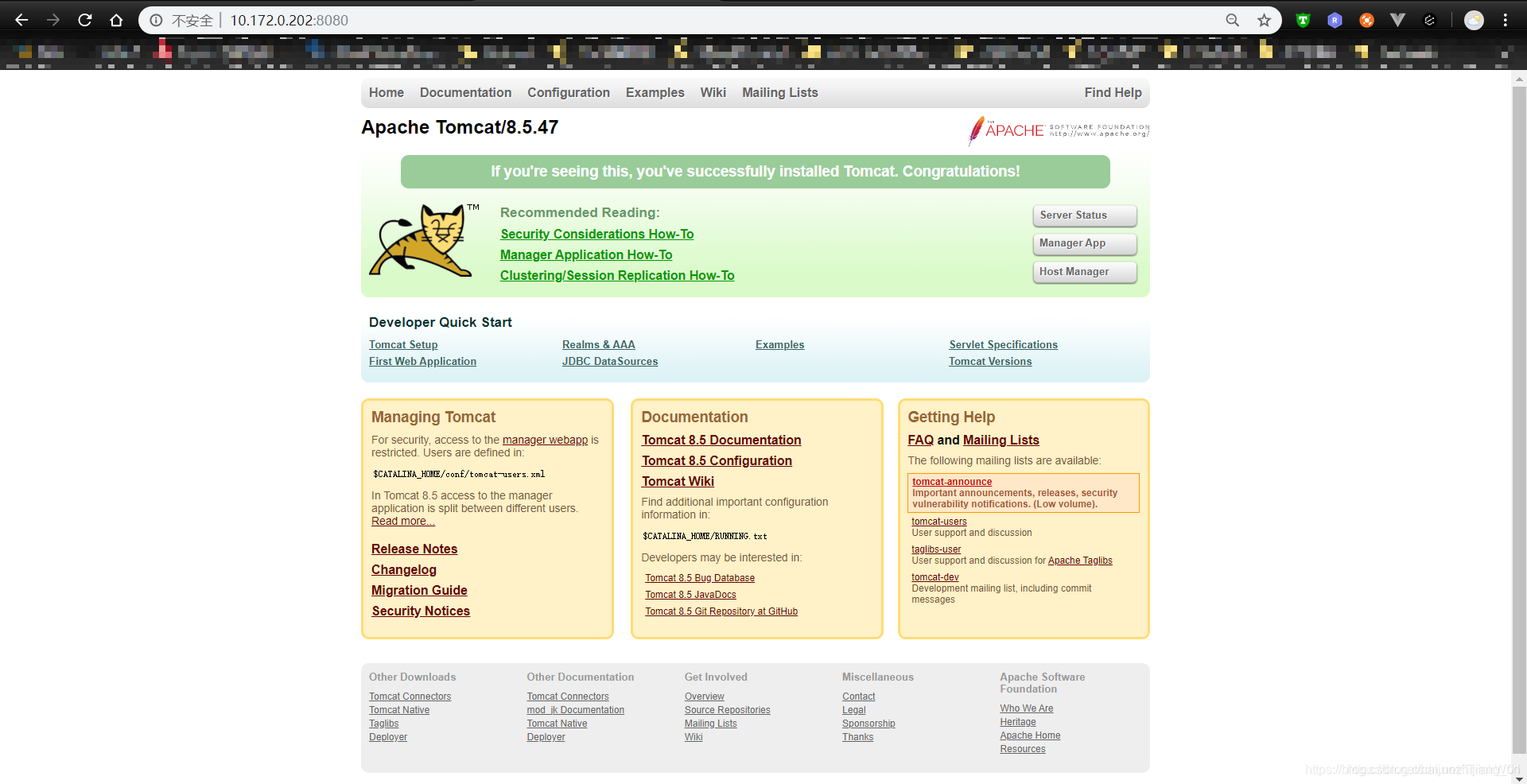Open Servlet Specifications link
The image size is (1527, 784).
point(1003,344)
